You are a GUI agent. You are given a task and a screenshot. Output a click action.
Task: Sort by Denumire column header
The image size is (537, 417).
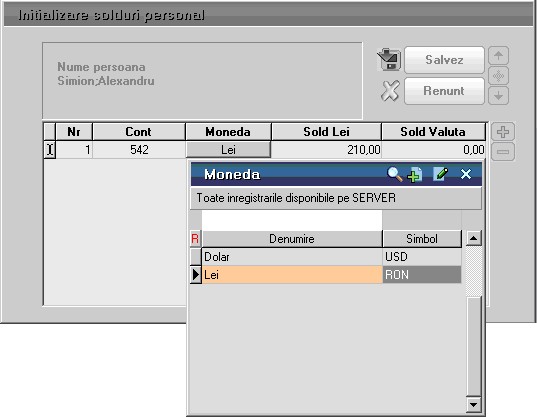[292, 239]
